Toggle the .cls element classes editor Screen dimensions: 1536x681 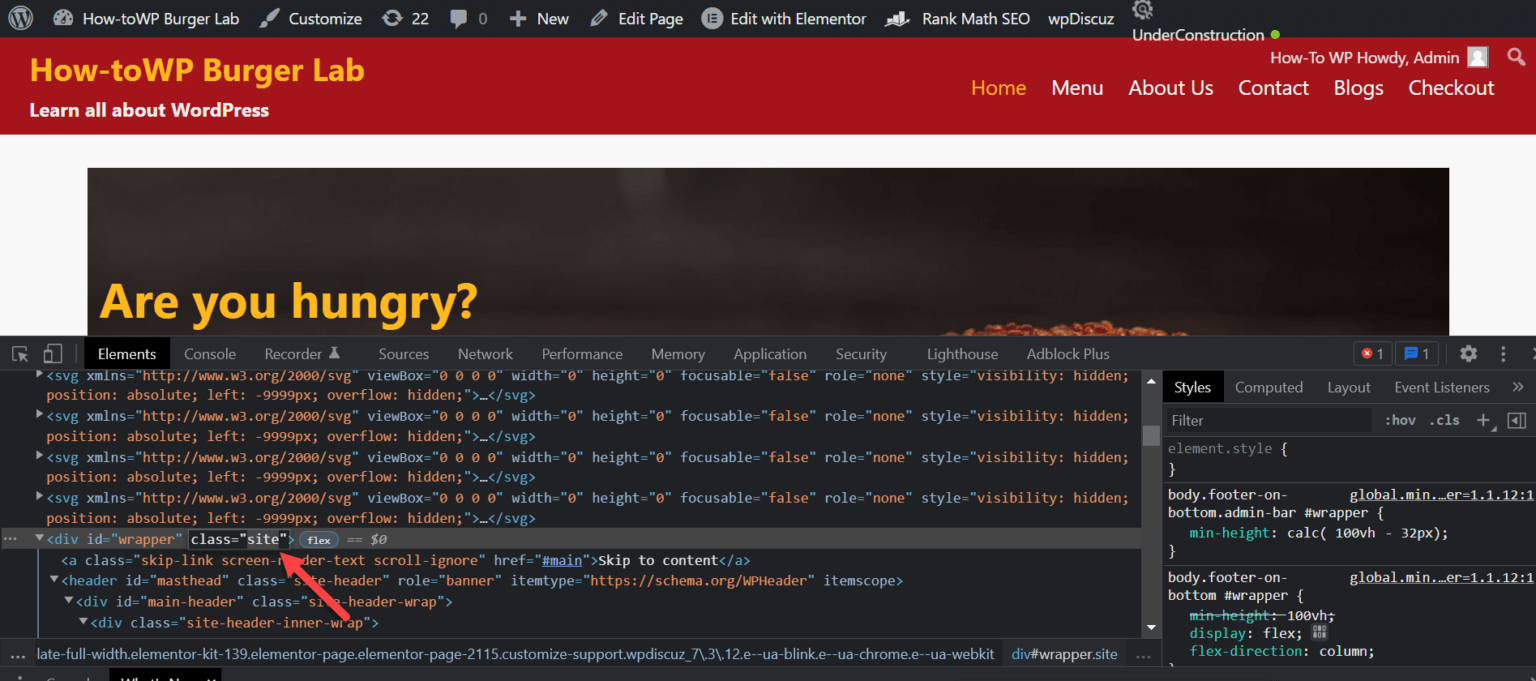pyautogui.click(x=1444, y=420)
